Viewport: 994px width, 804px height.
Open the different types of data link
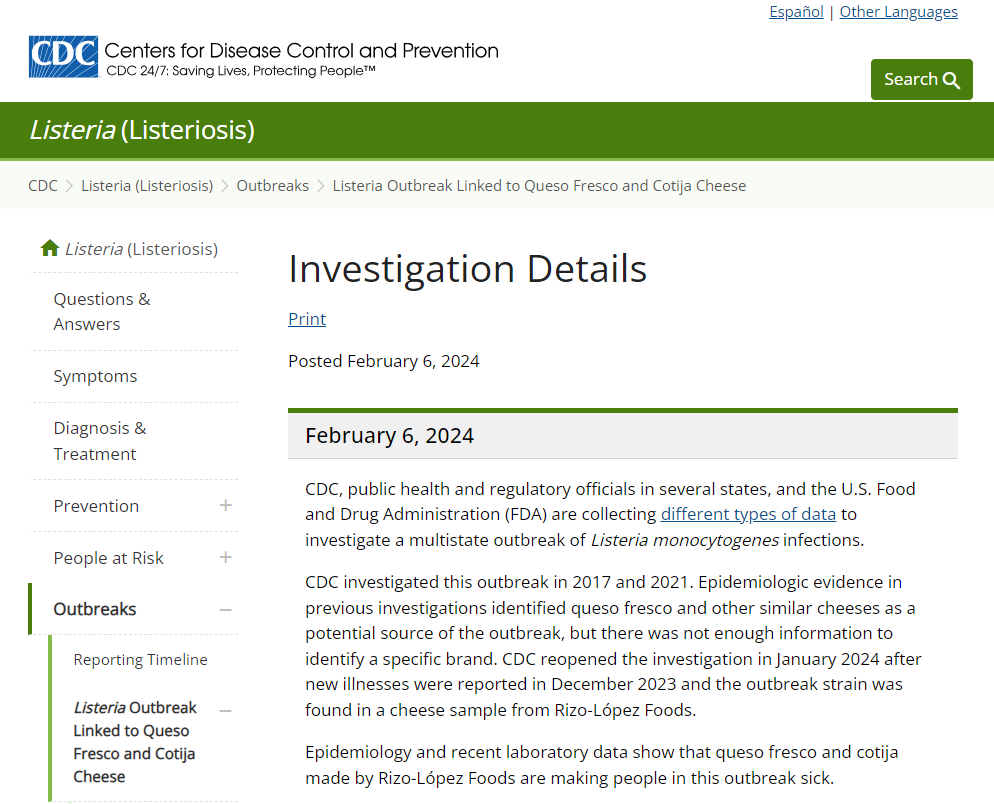tap(748, 514)
